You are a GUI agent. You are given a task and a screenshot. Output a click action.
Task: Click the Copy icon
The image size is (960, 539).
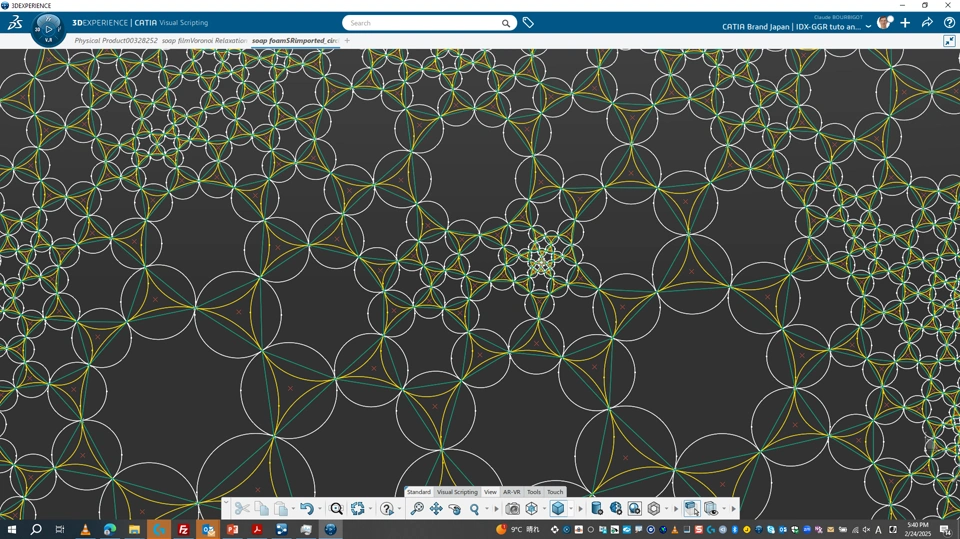tap(261, 509)
